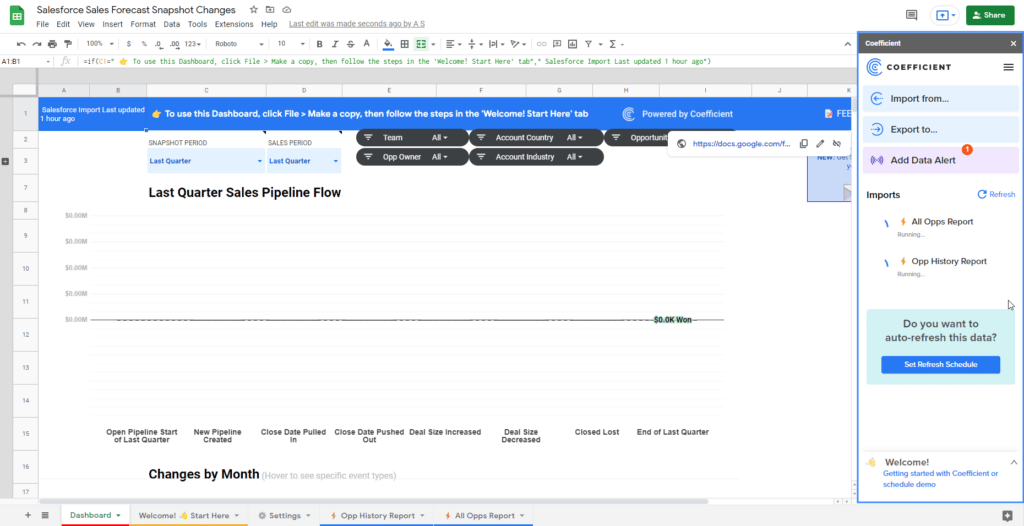Click the merge cells icon
This screenshot has height=526, width=1024.
[421, 44]
